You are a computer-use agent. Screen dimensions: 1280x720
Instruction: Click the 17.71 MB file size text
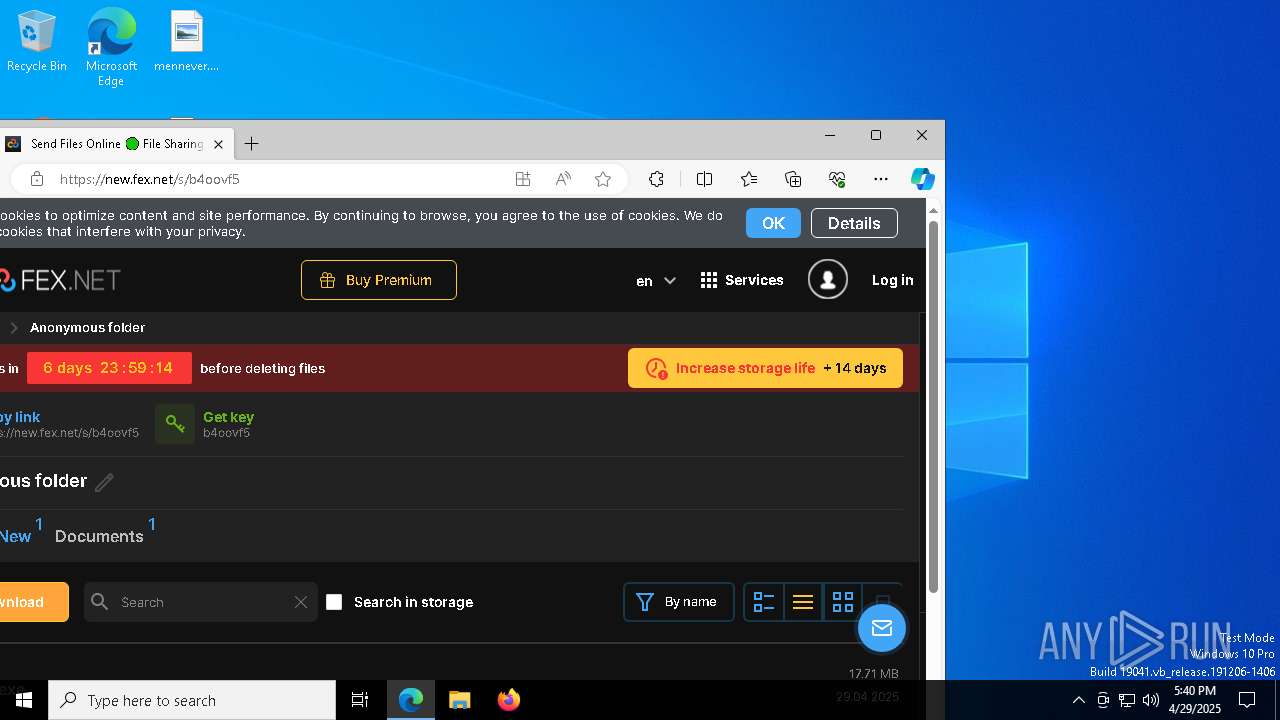(x=873, y=674)
